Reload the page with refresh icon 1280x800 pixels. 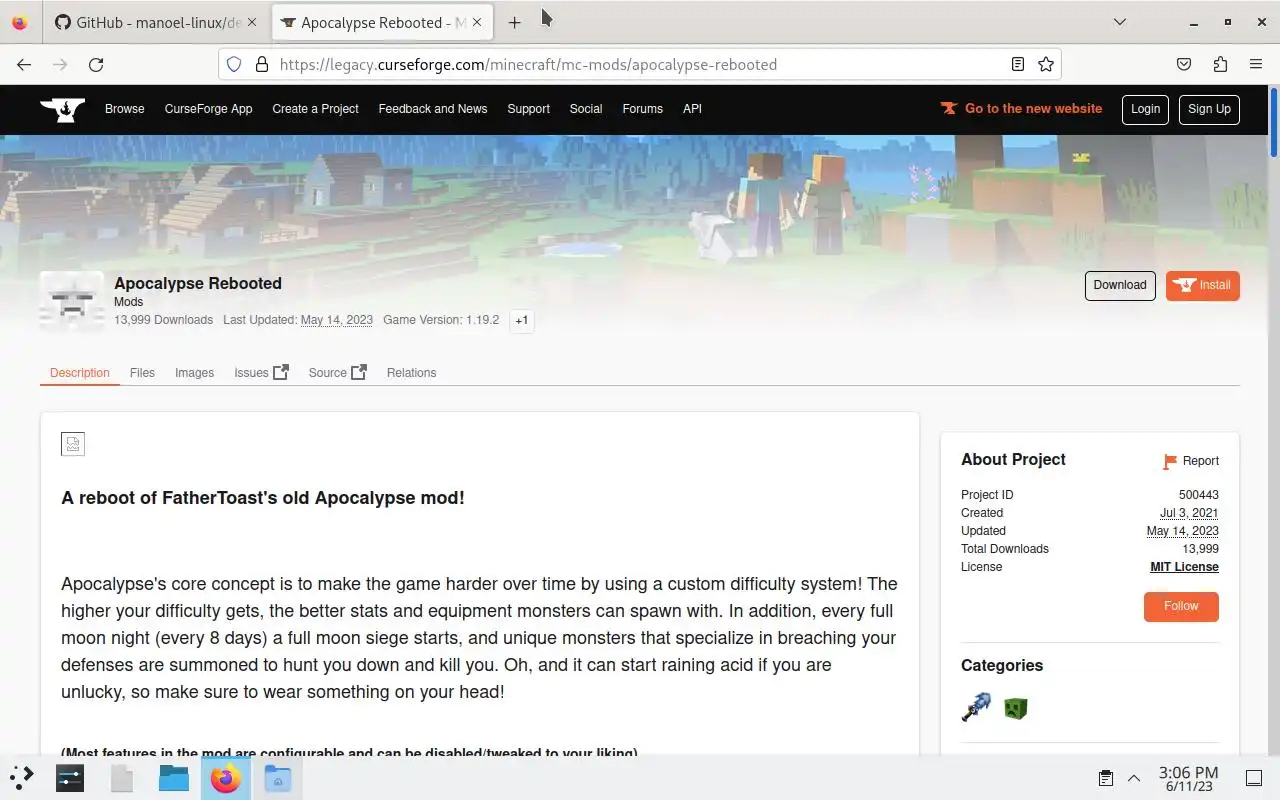pyautogui.click(x=96, y=64)
